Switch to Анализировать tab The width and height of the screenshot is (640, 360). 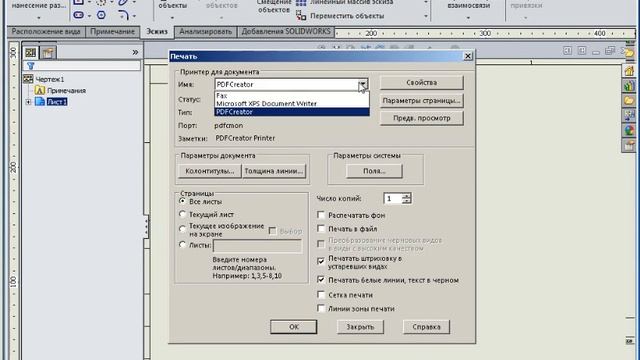pyautogui.click(x=206, y=31)
